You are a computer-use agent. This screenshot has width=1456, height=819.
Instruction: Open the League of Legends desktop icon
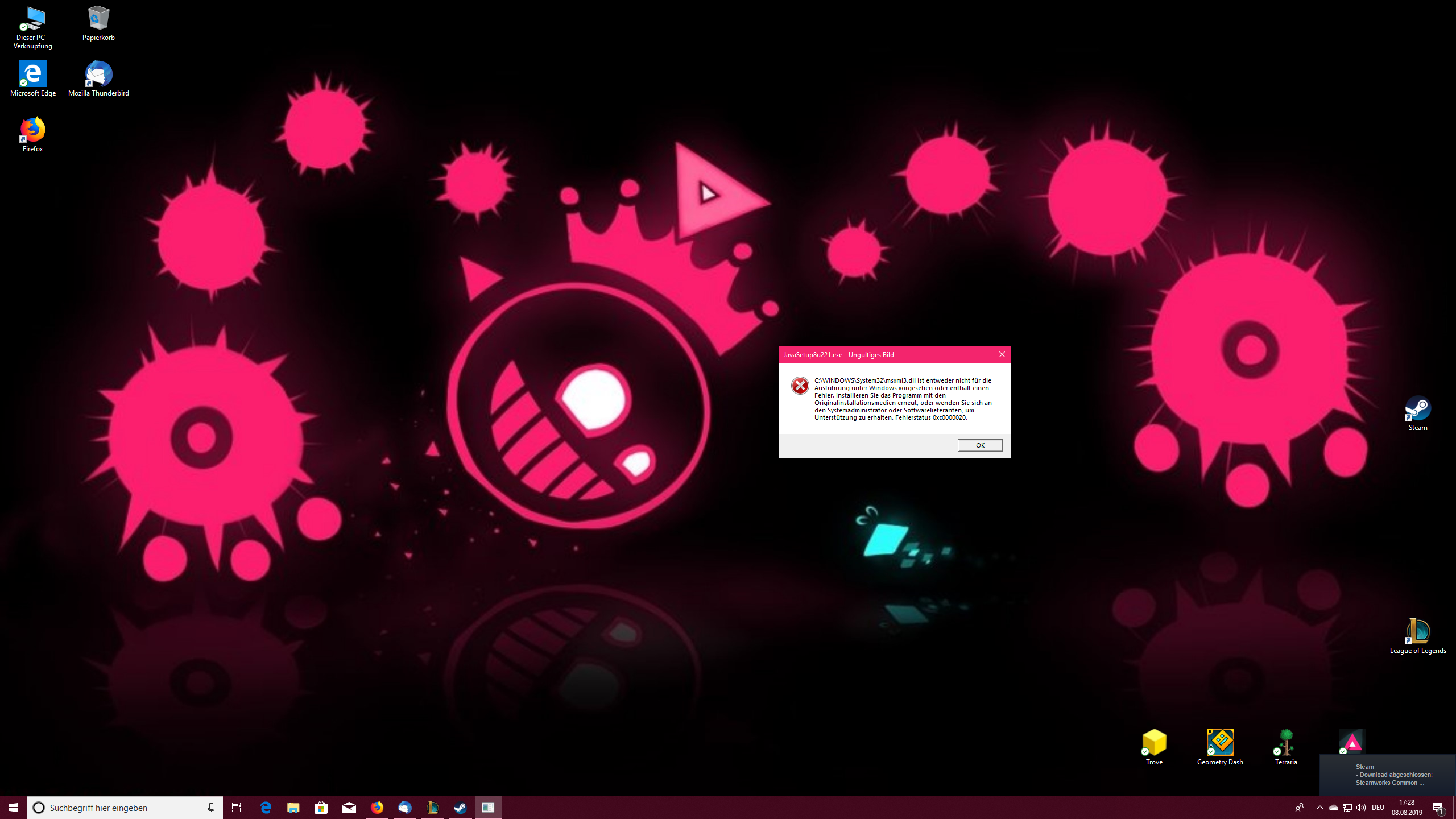tap(1417, 632)
